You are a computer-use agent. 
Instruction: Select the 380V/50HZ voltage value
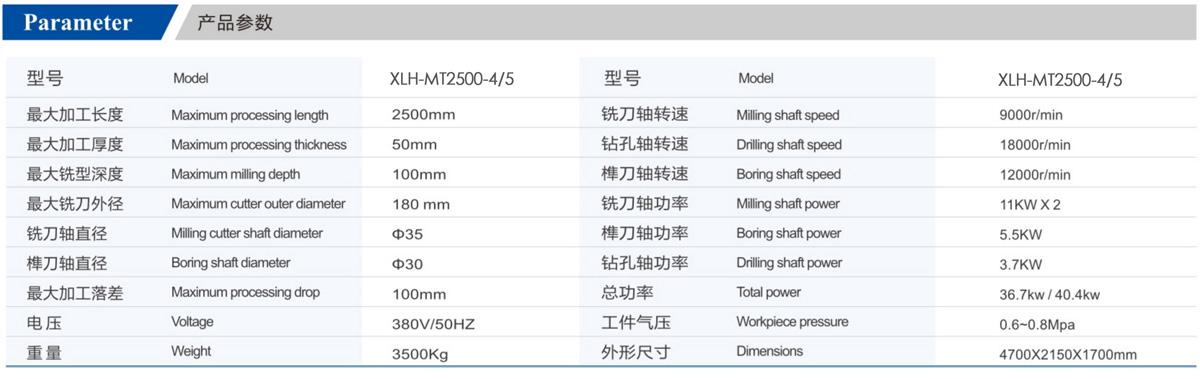(431, 324)
